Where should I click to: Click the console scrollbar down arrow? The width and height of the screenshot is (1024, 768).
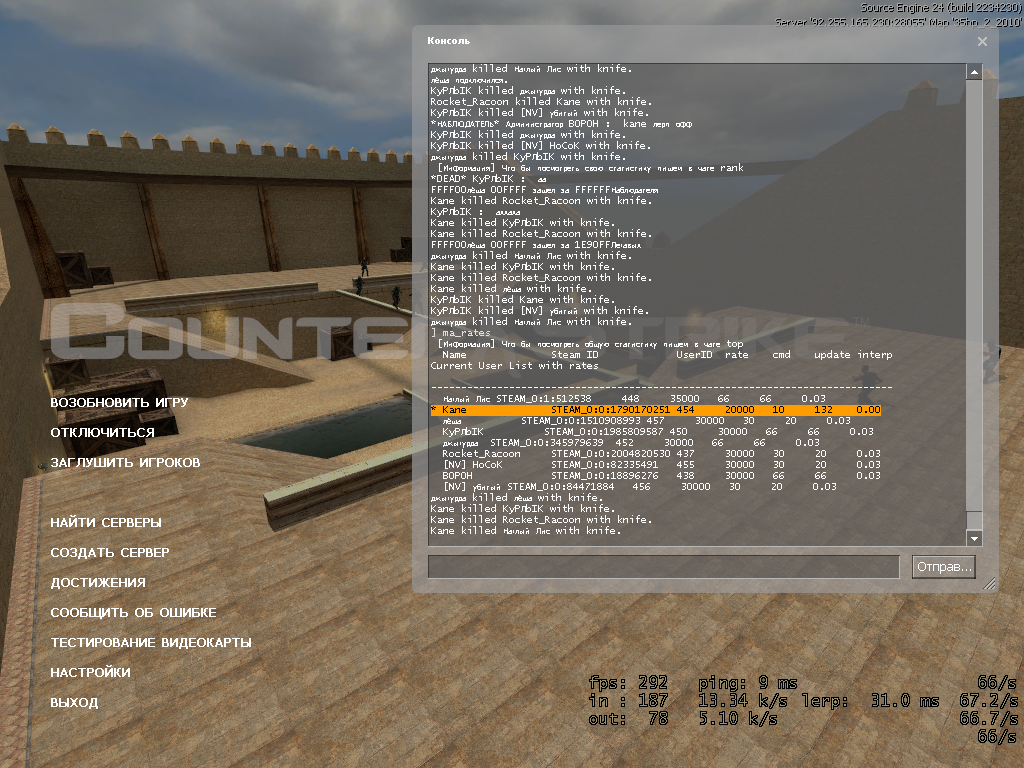tap(974, 537)
